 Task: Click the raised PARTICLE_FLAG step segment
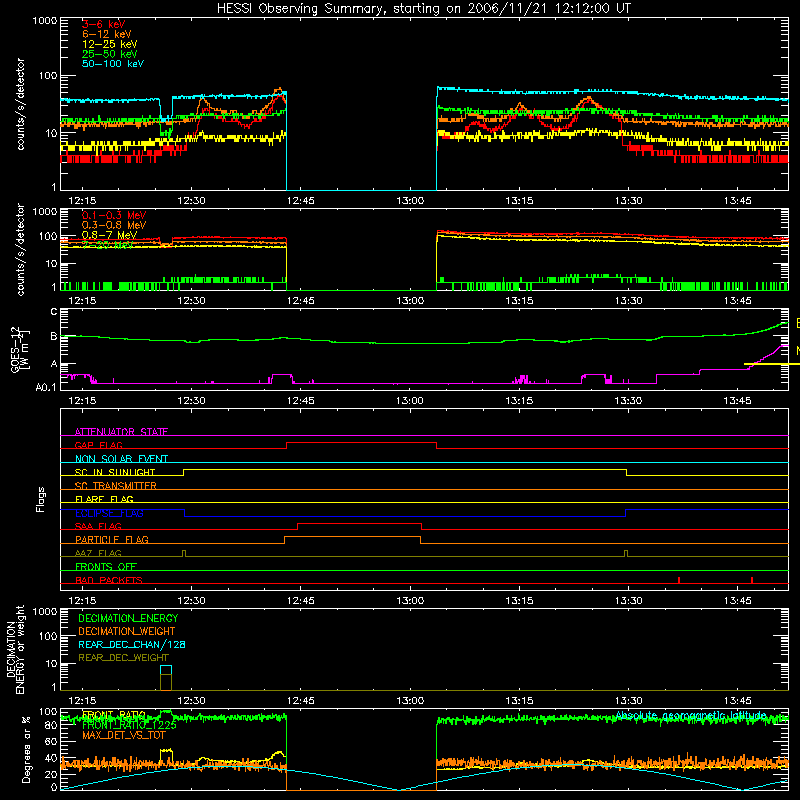352,537
